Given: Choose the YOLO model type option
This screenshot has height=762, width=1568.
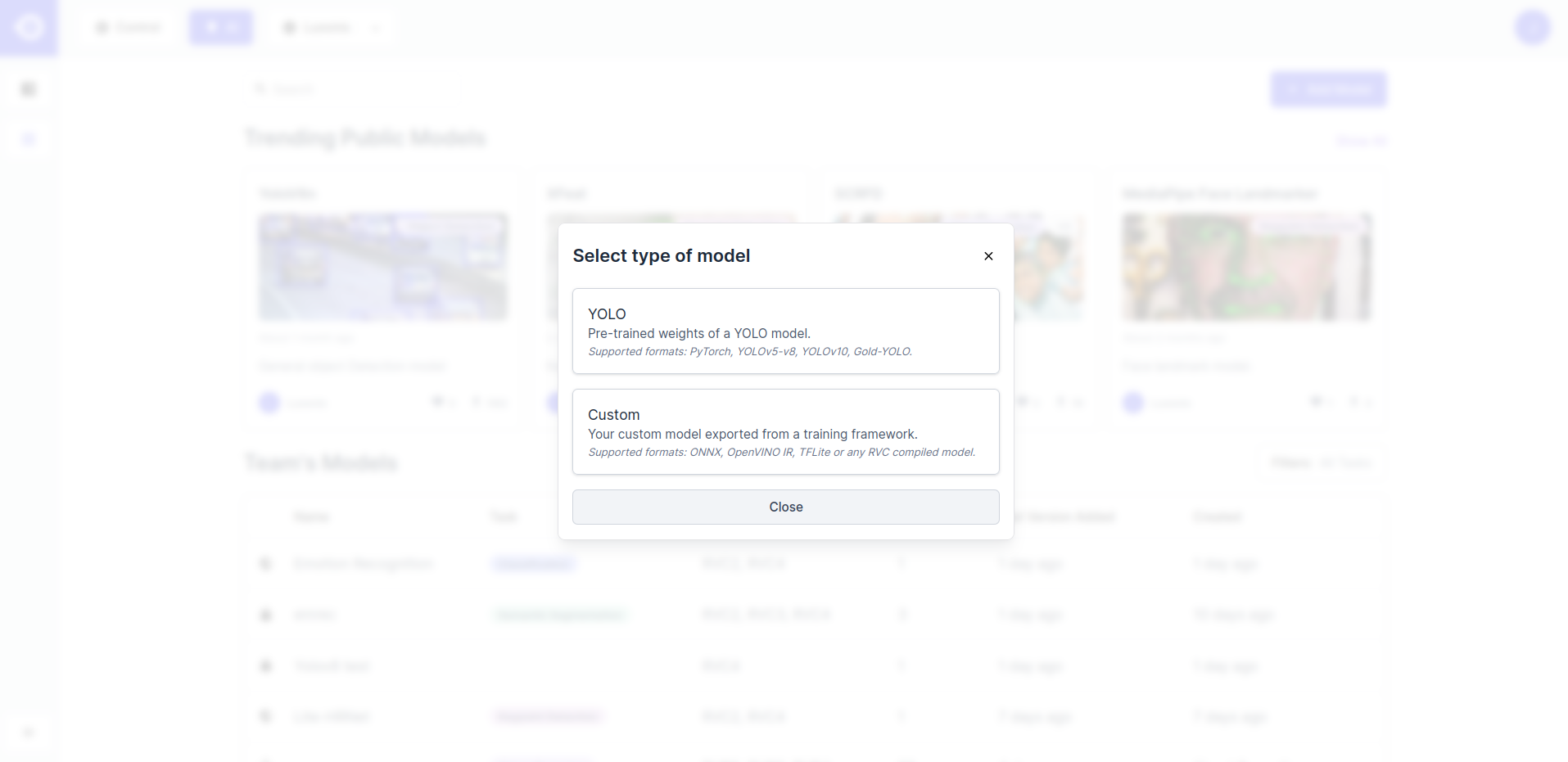Looking at the screenshot, I should [x=785, y=331].
